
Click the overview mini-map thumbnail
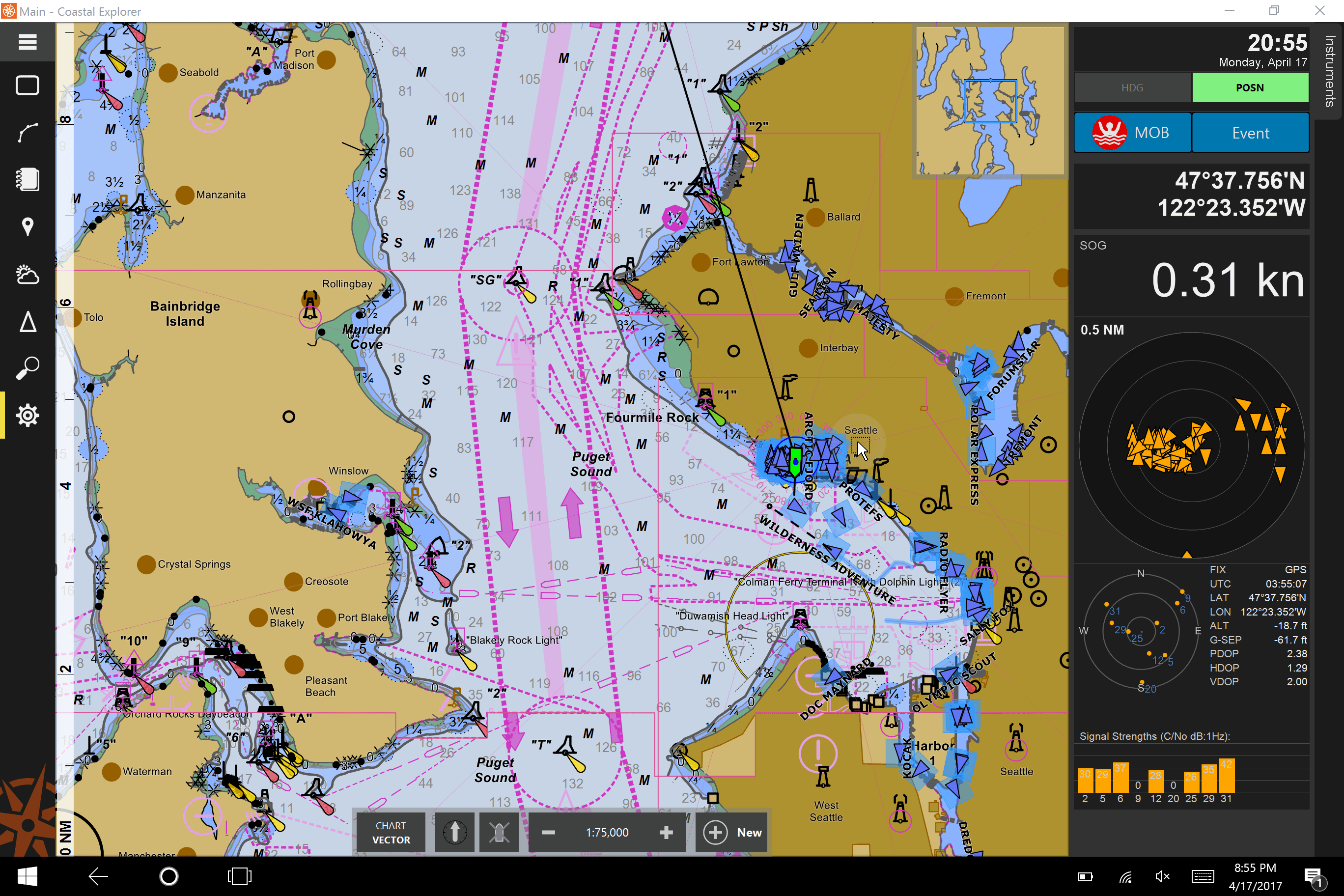tap(990, 101)
